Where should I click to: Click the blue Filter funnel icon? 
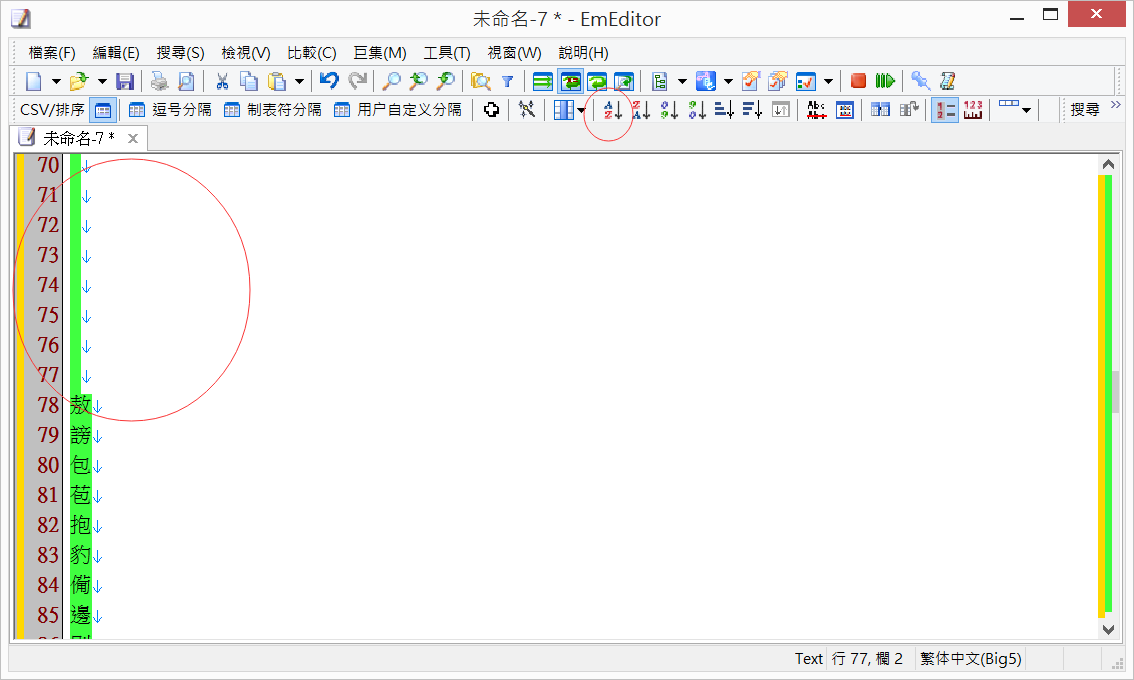(x=508, y=81)
